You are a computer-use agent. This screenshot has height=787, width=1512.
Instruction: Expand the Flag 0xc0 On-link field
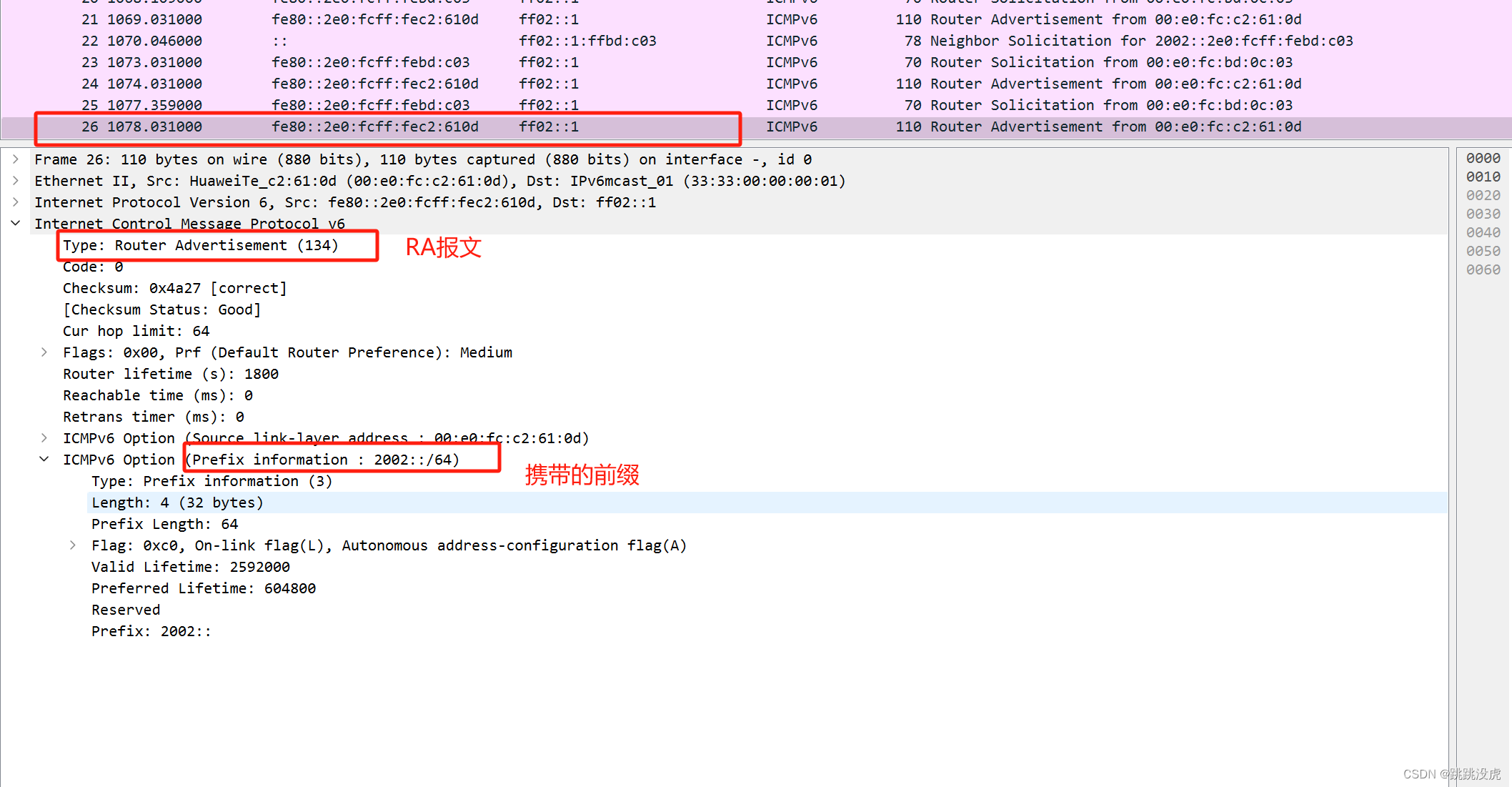[x=73, y=545]
